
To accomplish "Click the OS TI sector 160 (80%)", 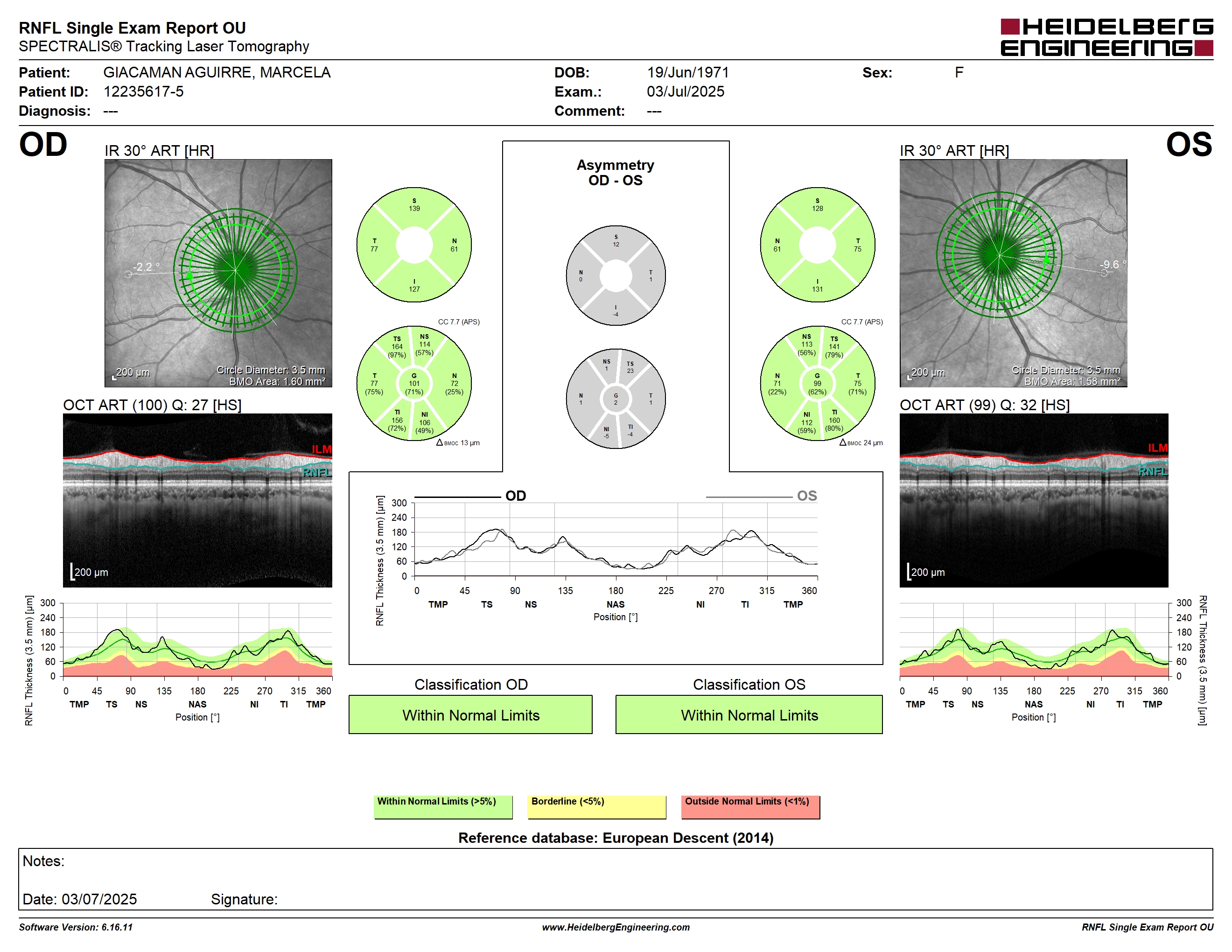I will tap(834, 420).
